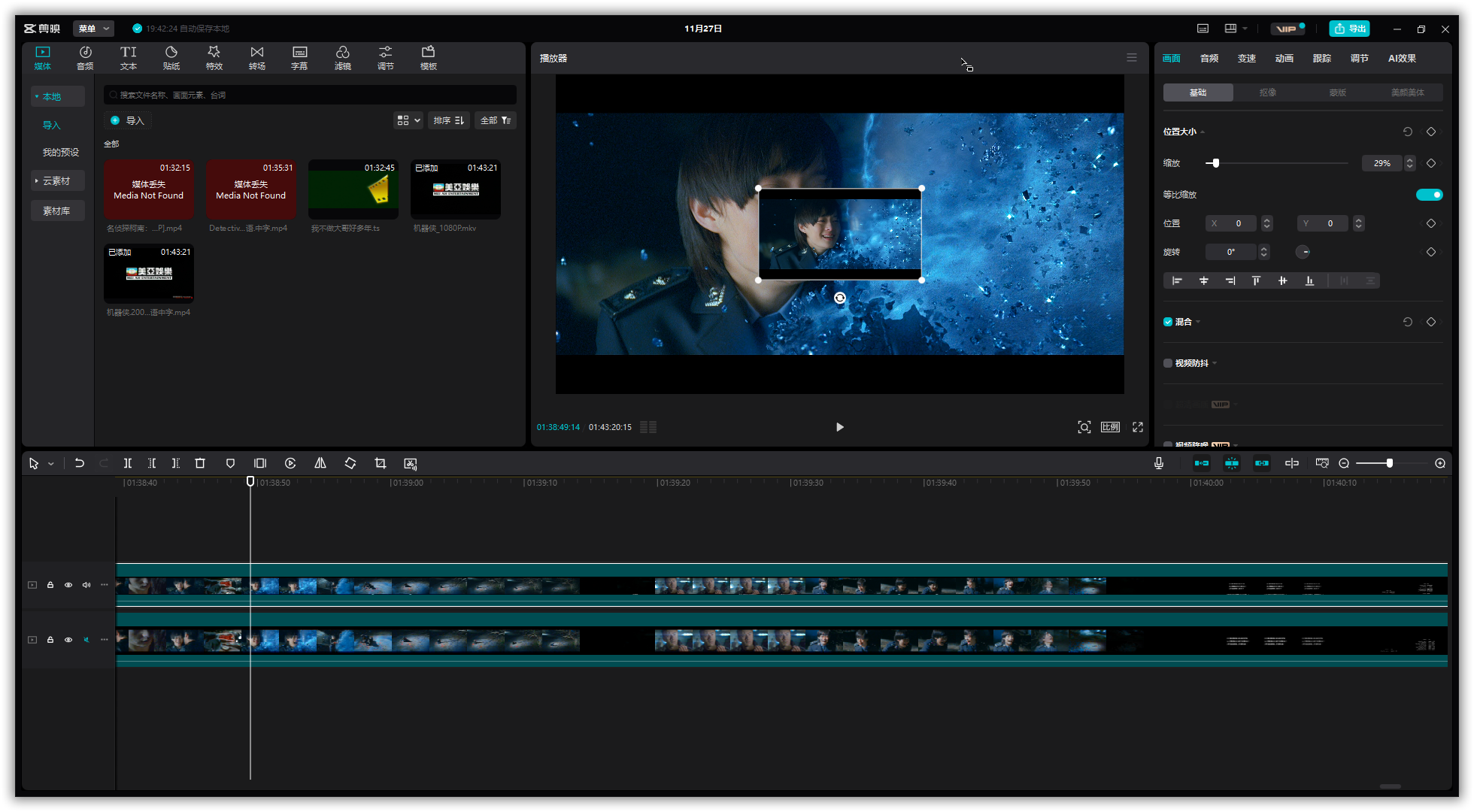
Task: Click the mirror flip icon
Action: 320,463
